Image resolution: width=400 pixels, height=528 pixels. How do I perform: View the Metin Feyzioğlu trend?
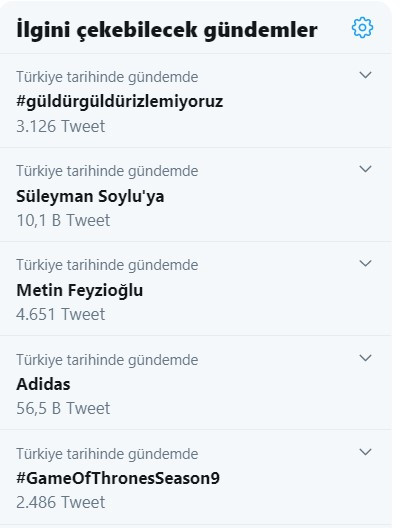(x=80, y=290)
